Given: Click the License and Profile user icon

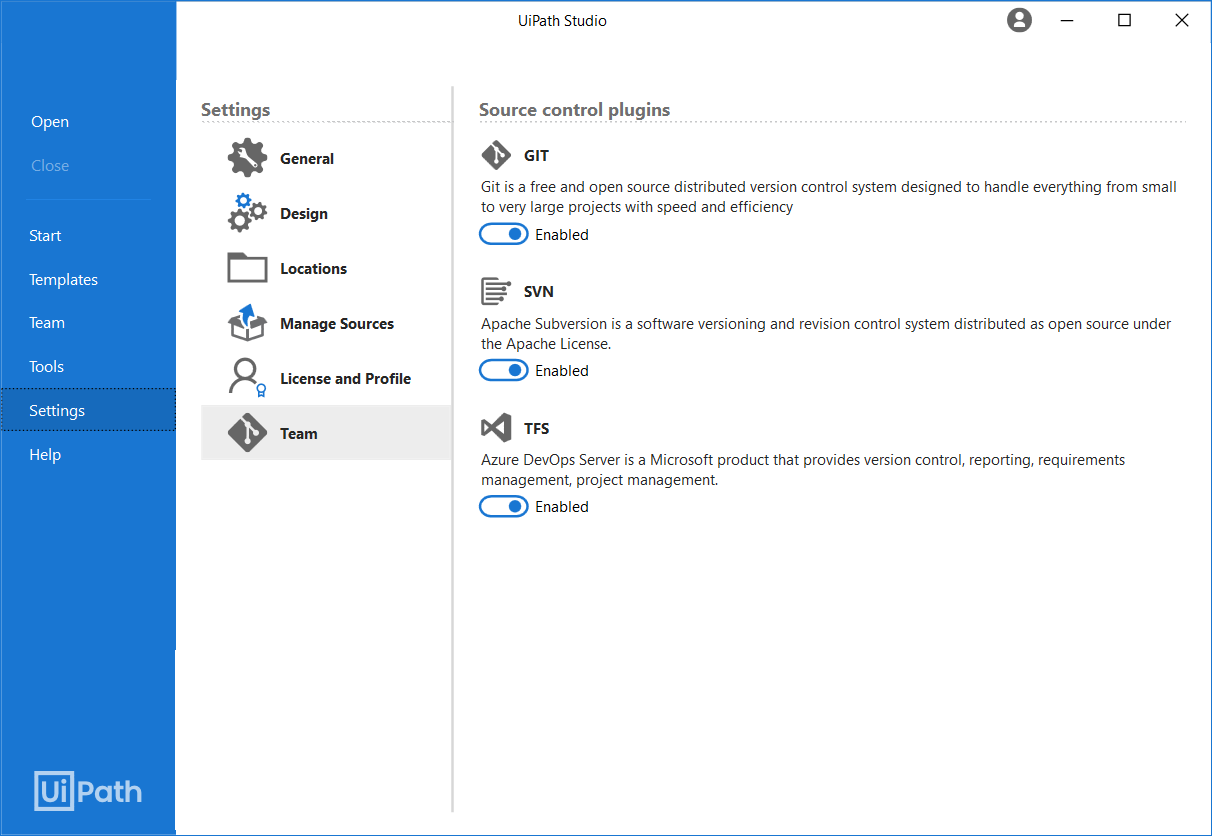Looking at the screenshot, I should 247,378.
